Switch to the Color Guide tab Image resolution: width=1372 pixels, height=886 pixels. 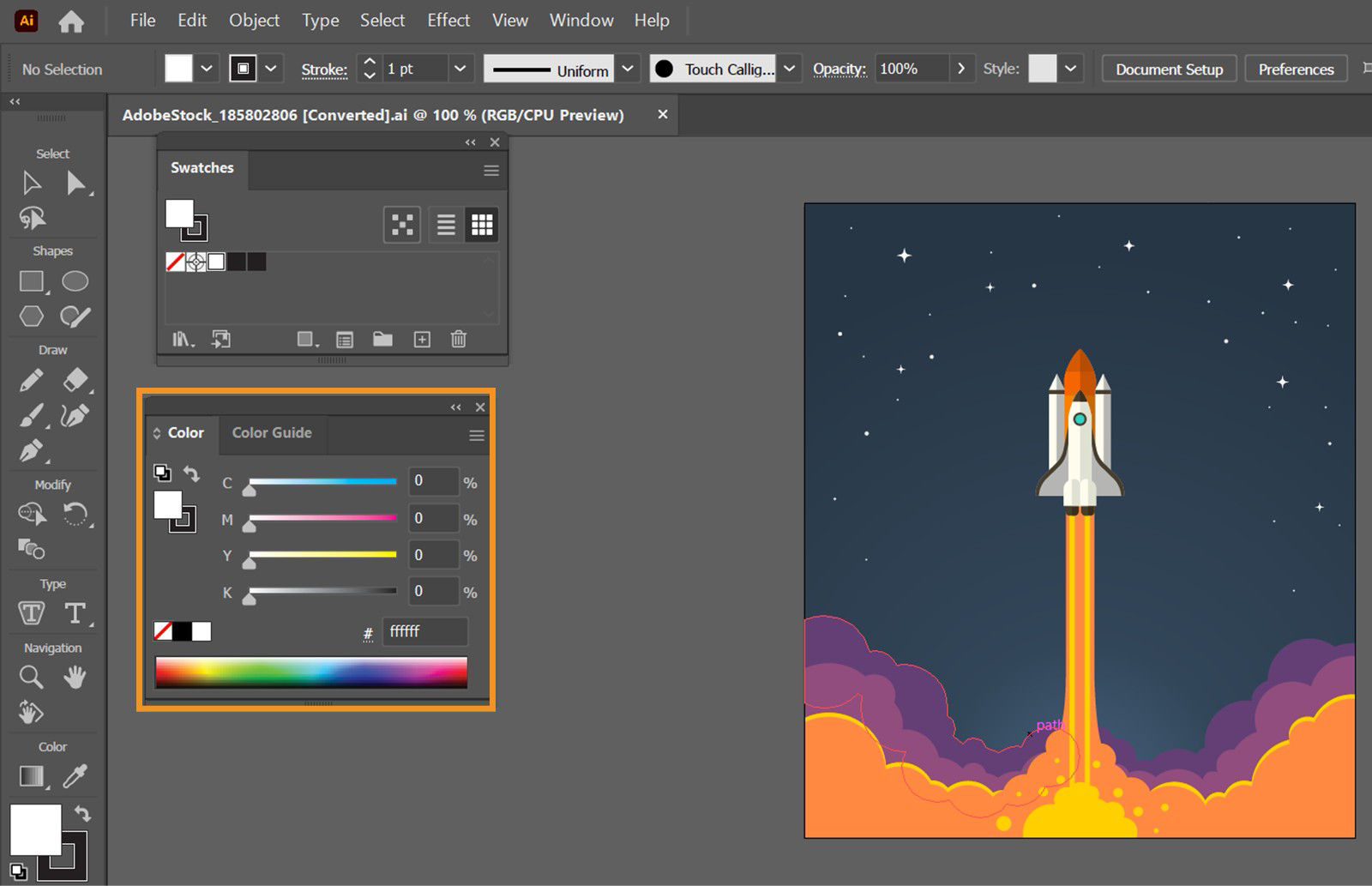pos(273,433)
